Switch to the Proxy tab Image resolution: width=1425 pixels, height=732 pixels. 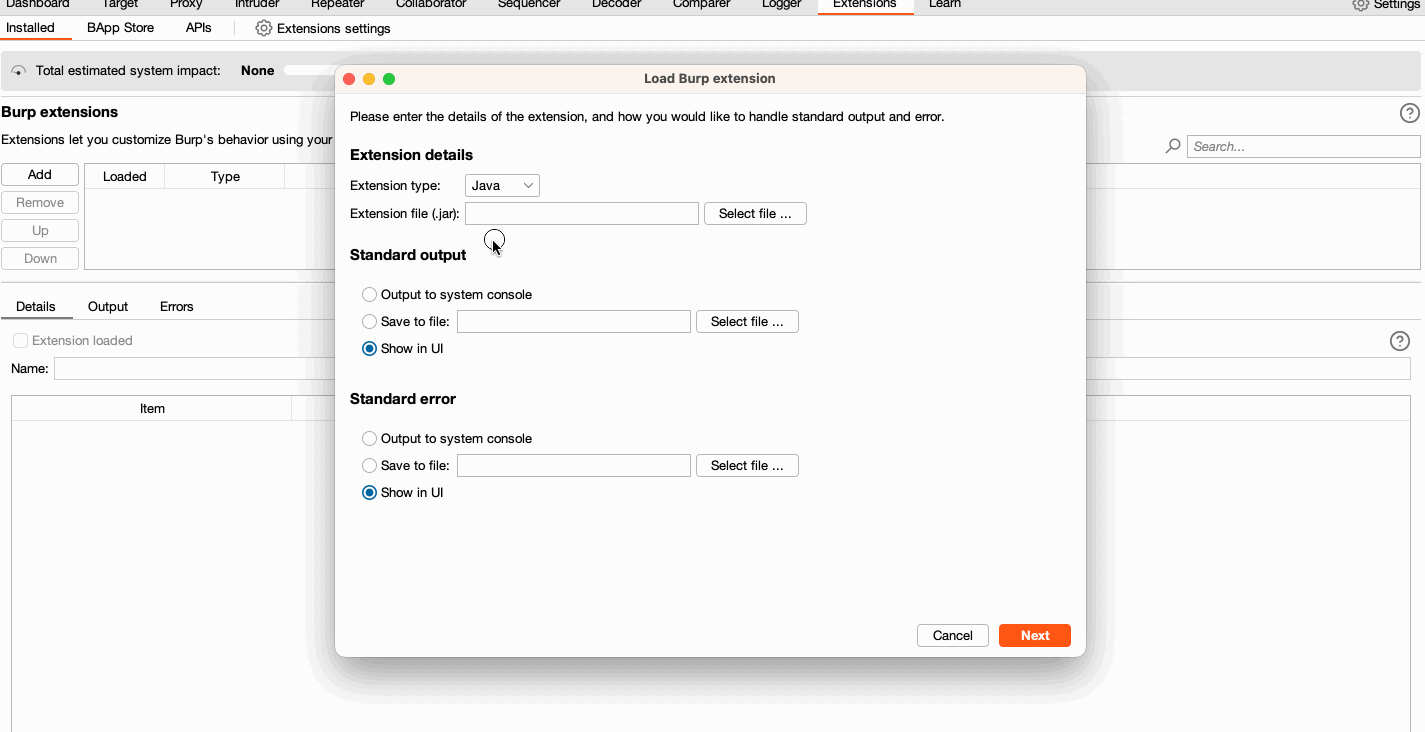coord(186,5)
